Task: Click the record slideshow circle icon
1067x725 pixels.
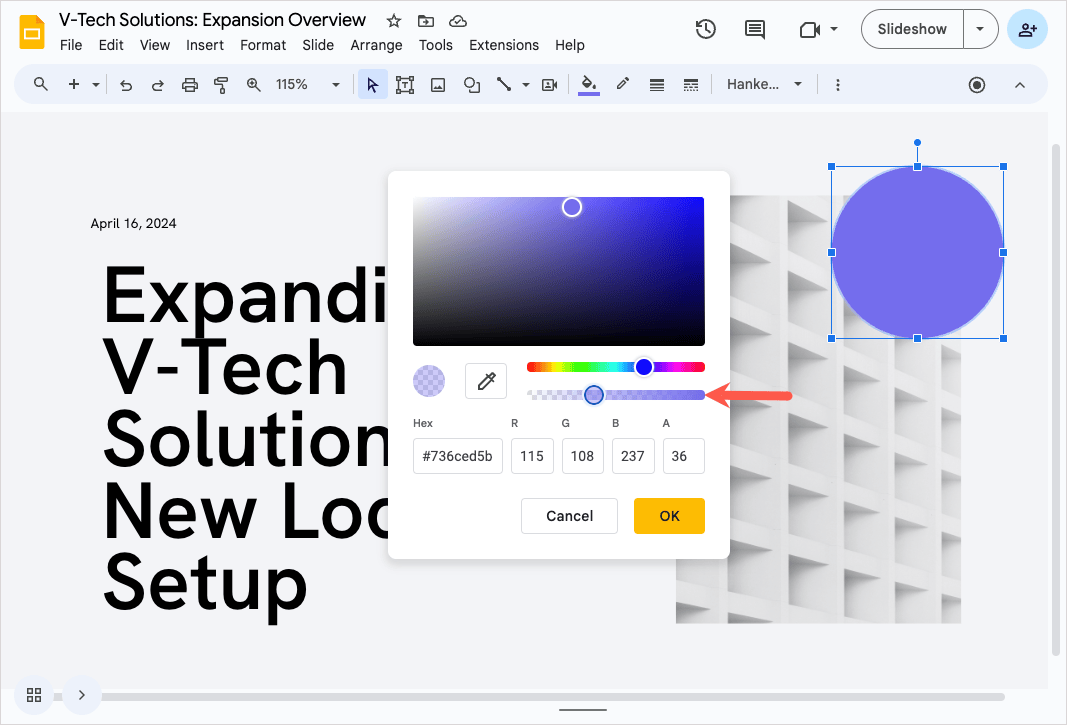Action: pos(976,84)
